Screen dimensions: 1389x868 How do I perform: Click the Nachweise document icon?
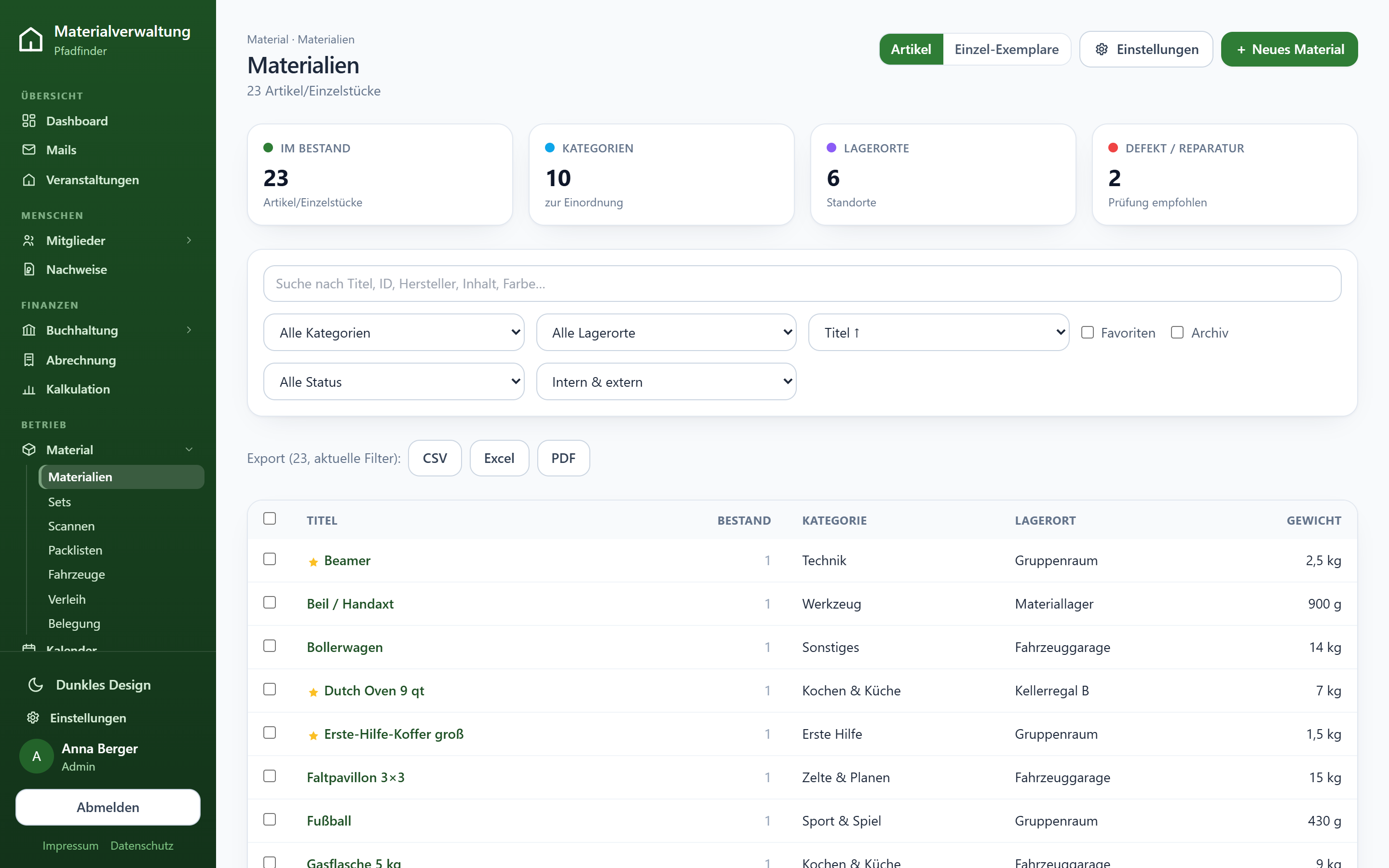click(x=29, y=269)
